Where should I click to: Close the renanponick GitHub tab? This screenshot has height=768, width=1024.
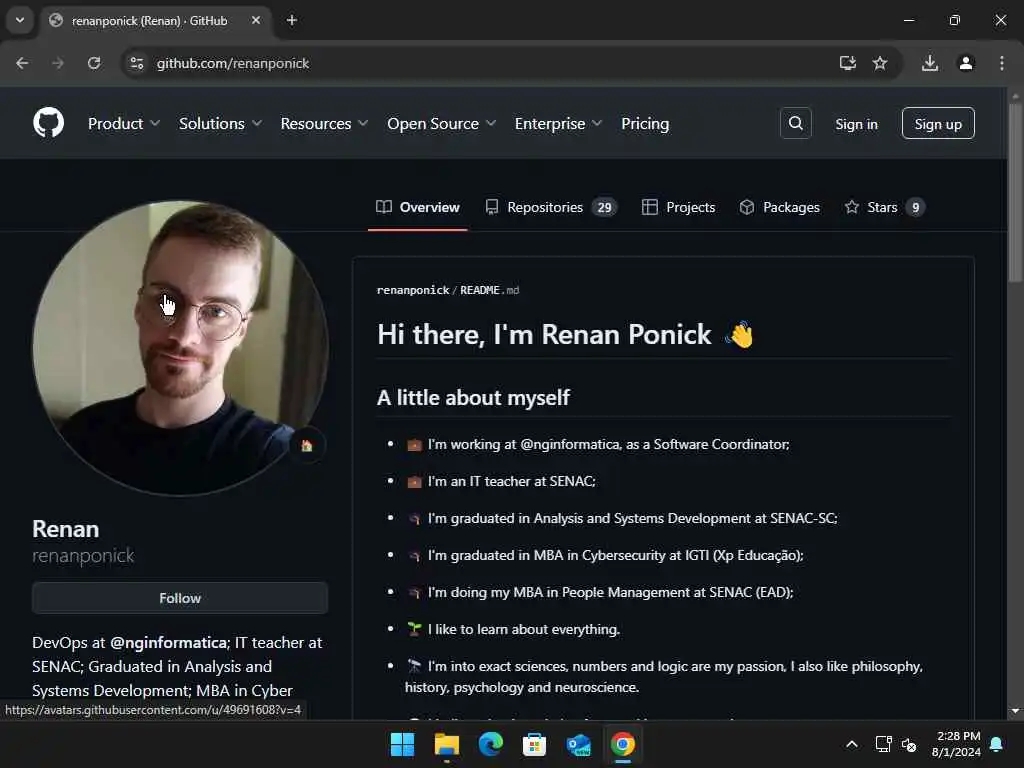click(x=256, y=20)
